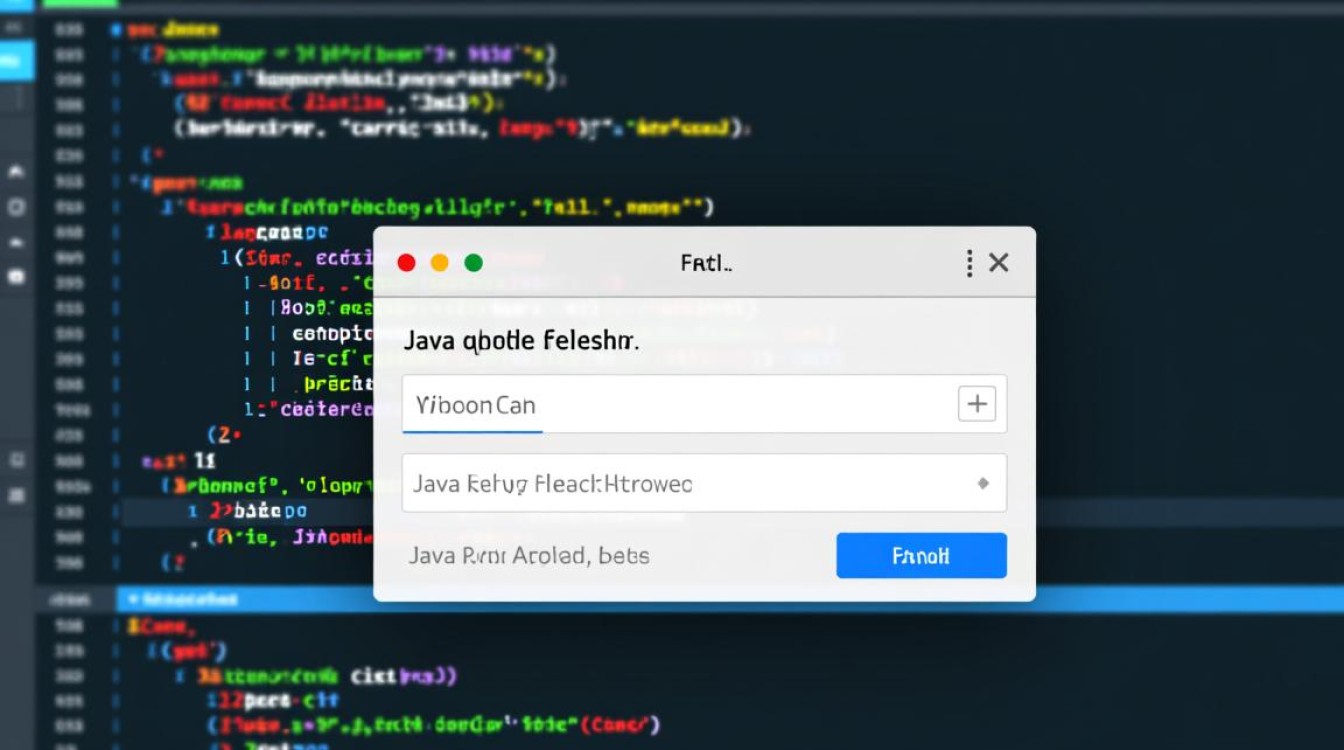1344x750 pixels.
Task: Click the second-to-last icon at sidebar bottom
Action: 16,460
